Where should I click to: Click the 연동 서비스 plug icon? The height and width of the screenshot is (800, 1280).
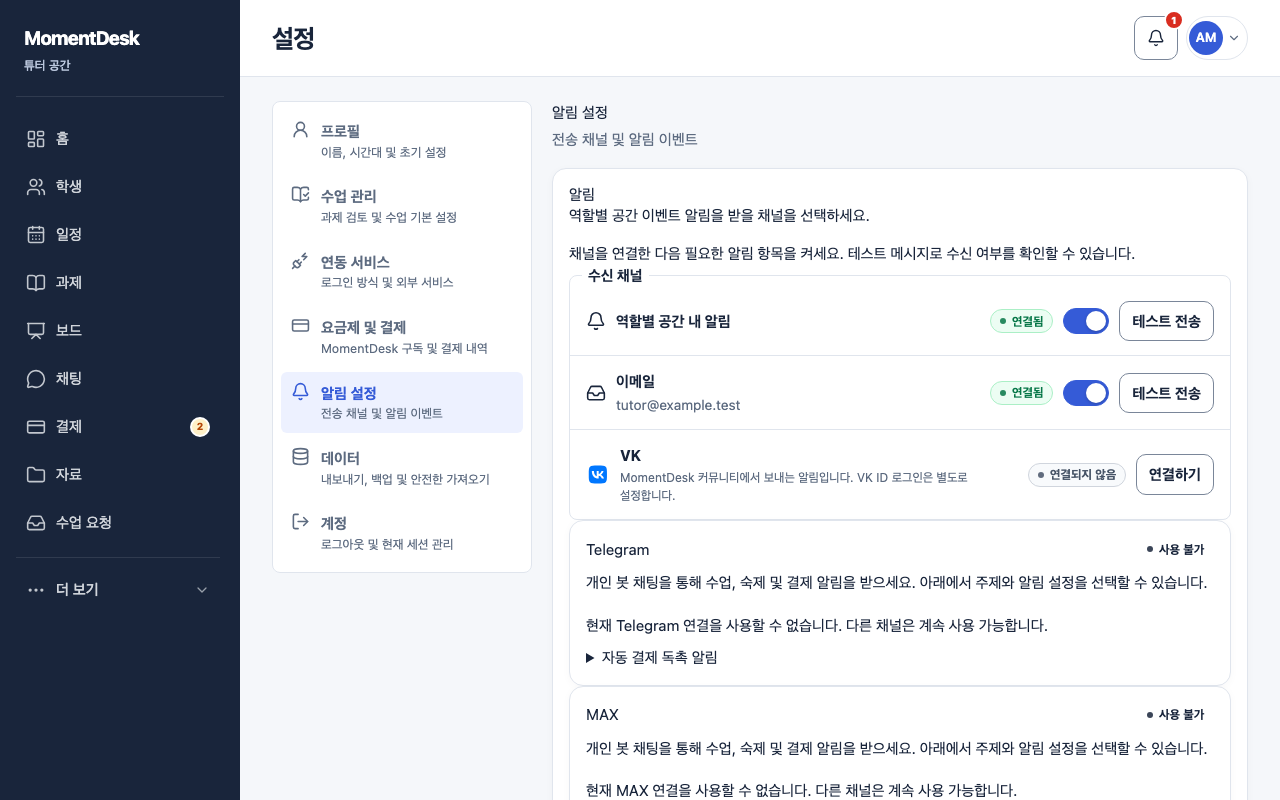300,261
